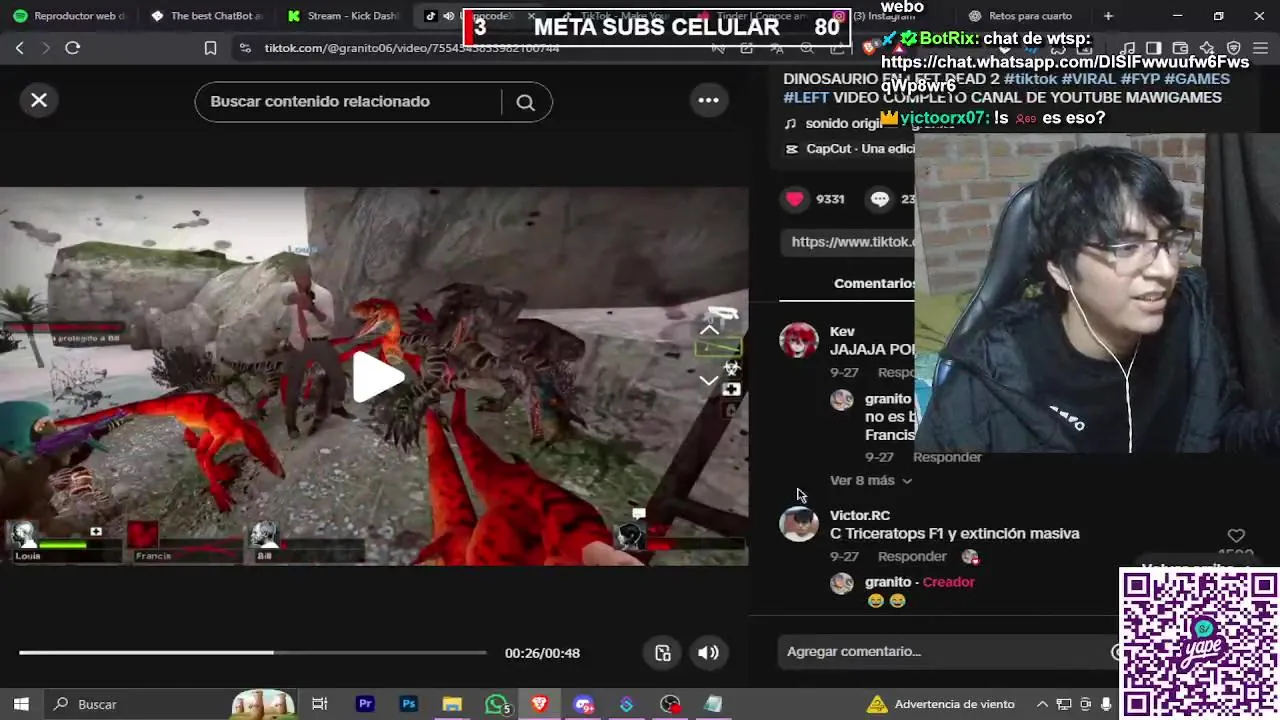Open Discord from the taskbar
The image size is (1280, 720).
583,704
